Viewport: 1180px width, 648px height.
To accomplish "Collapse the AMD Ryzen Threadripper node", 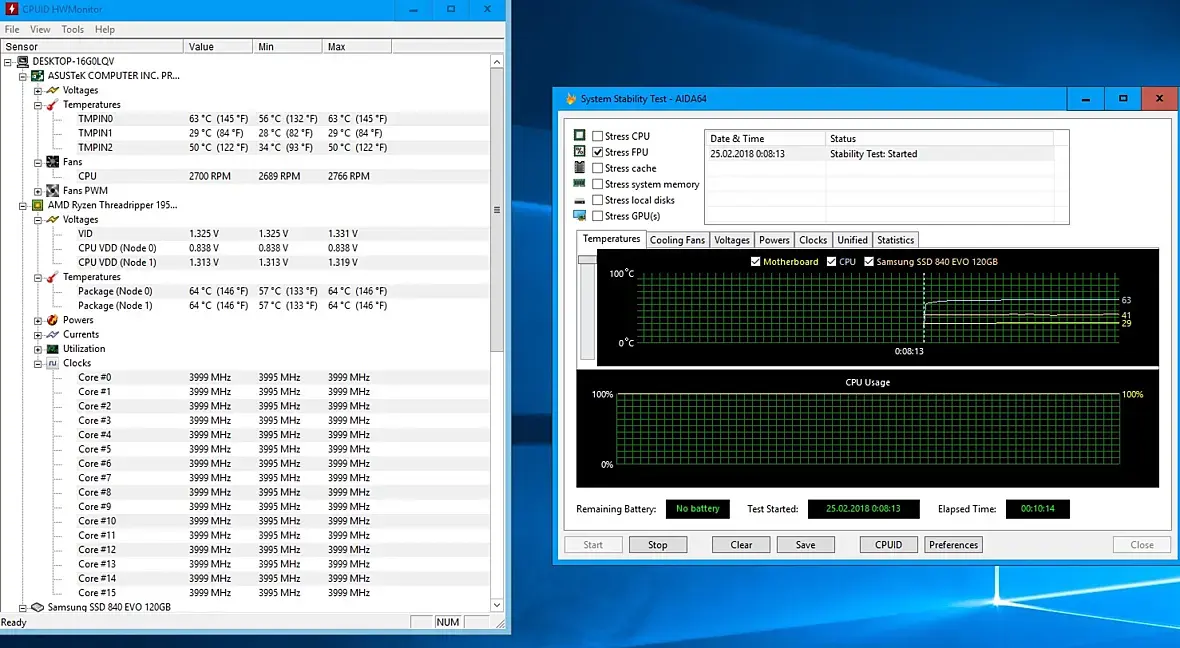I will 23,205.
